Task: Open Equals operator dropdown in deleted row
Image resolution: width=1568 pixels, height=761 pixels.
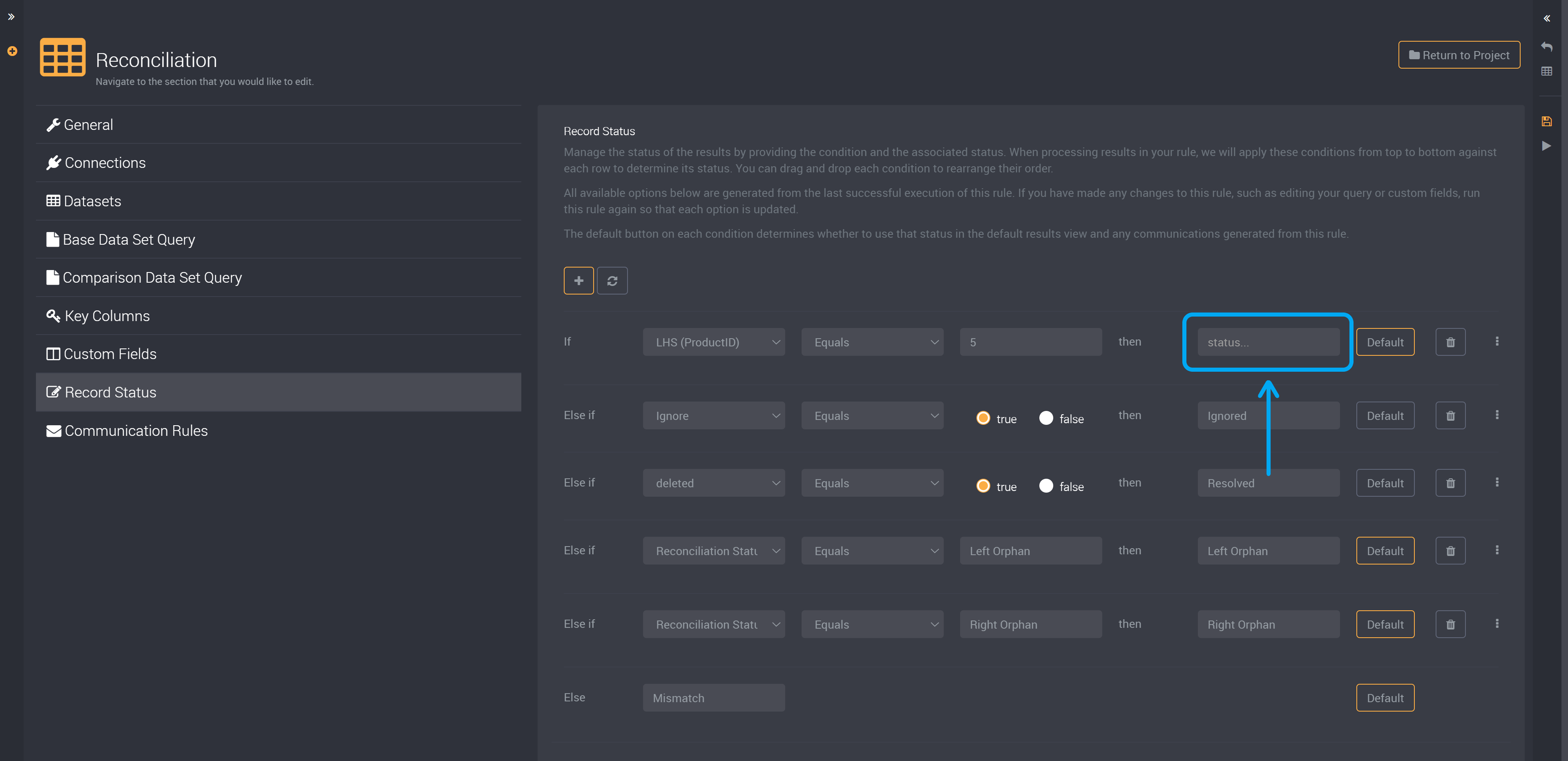Action: [872, 483]
